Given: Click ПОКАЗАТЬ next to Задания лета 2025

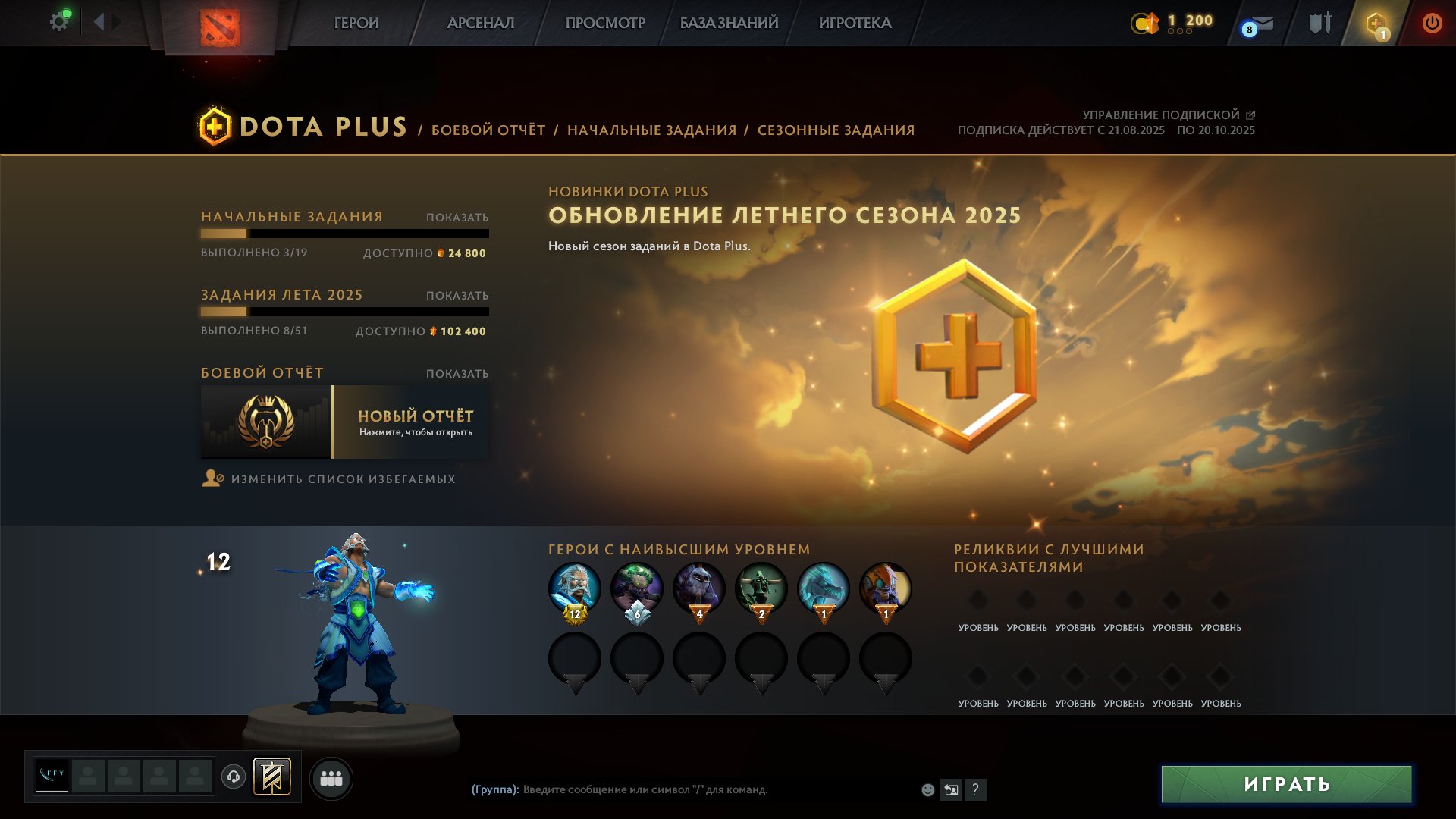Looking at the screenshot, I should (457, 296).
